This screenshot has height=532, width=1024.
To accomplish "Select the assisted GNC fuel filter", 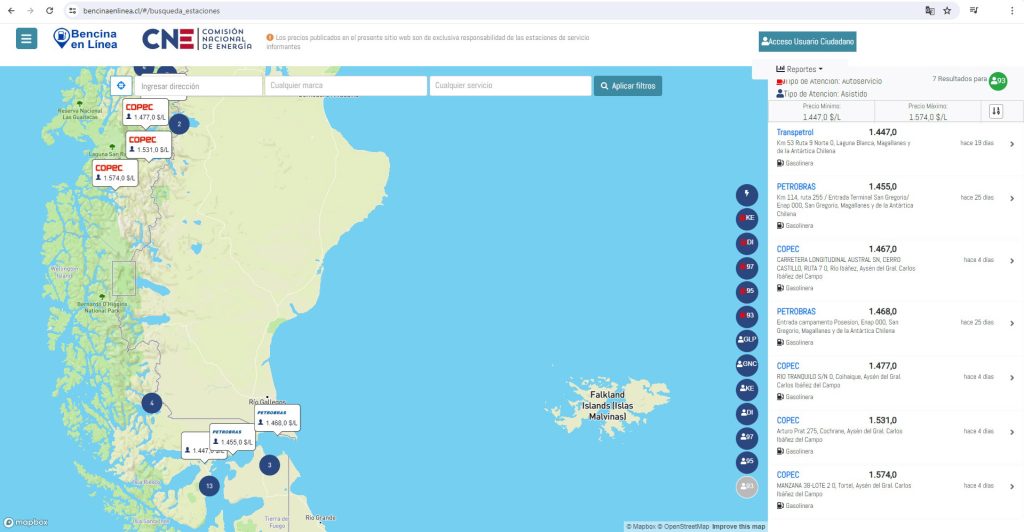I will coord(746,364).
